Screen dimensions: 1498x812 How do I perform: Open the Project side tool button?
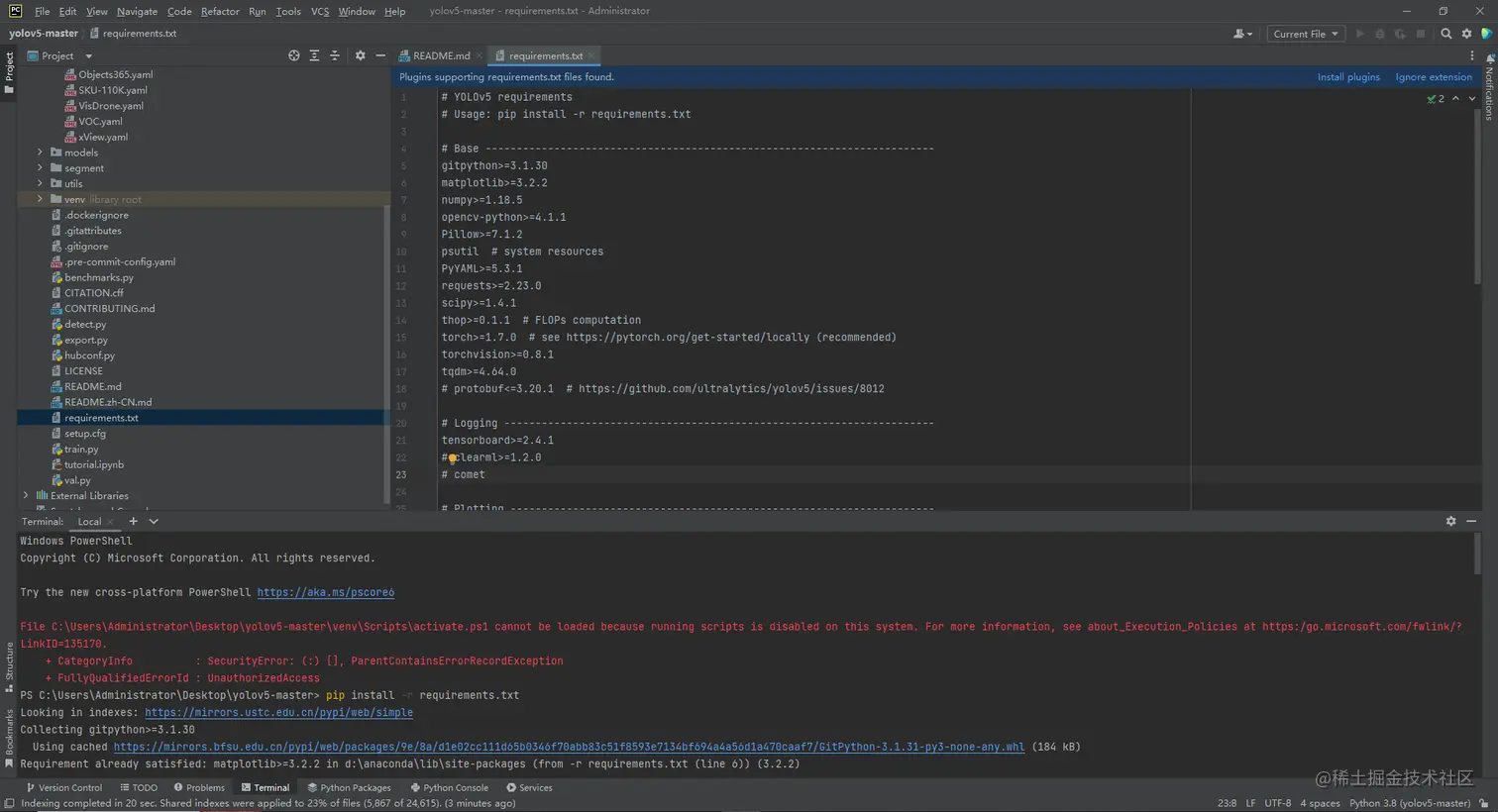coord(9,73)
